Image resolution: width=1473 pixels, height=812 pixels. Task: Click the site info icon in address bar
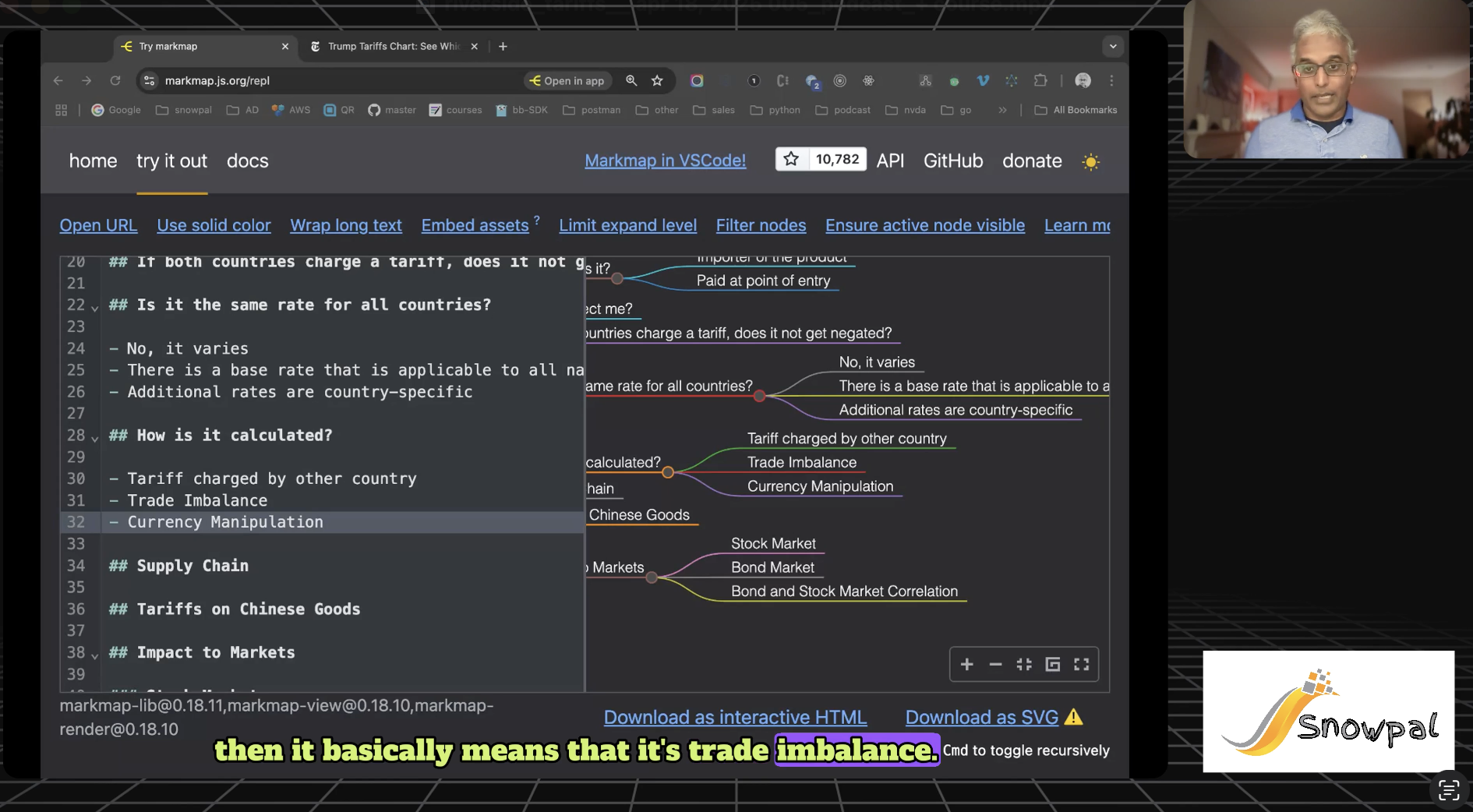click(150, 80)
